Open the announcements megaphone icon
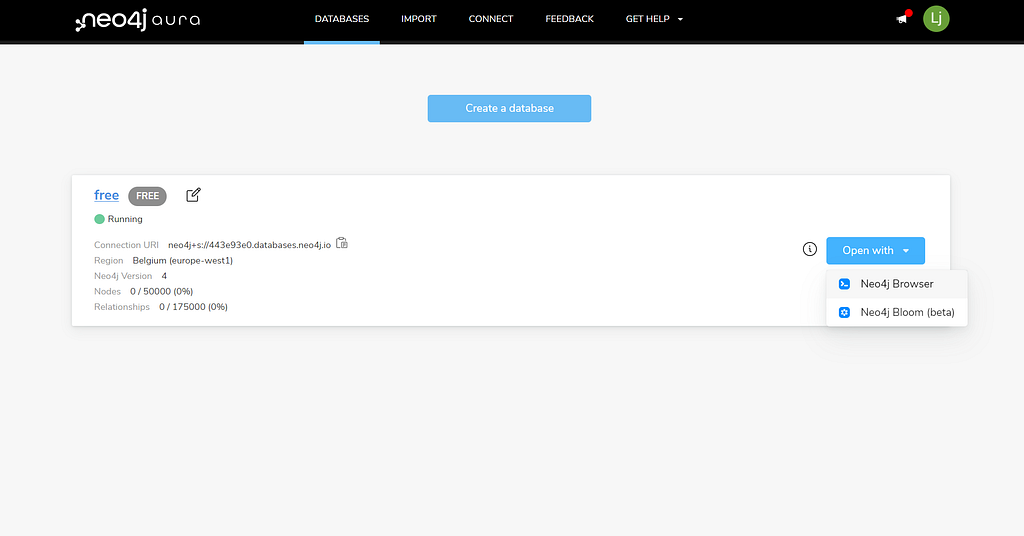This screenshot has width=1024, height=536. (x=902, y=19)
